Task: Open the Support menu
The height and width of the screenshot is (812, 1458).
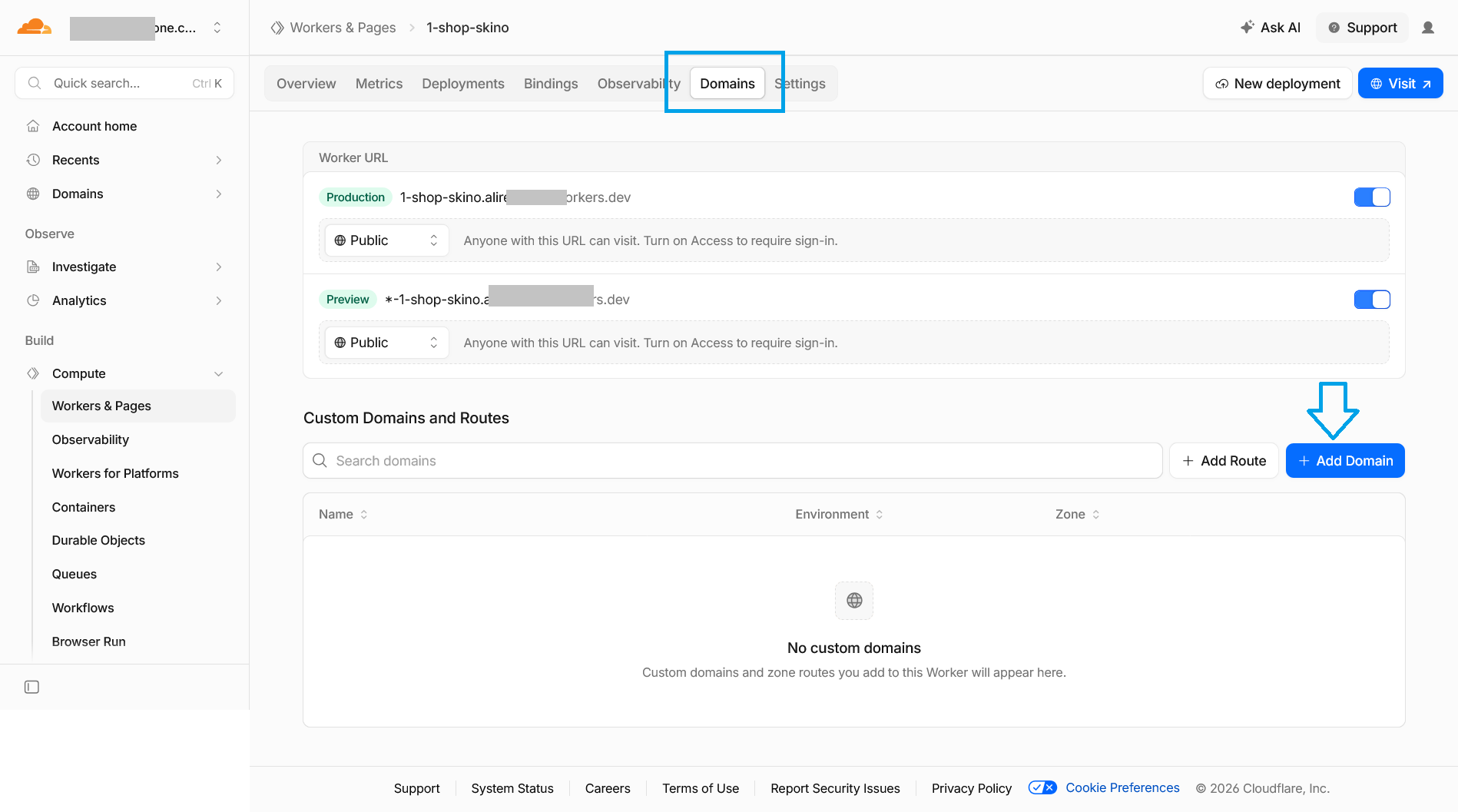Action: (x=1362, y=28)
